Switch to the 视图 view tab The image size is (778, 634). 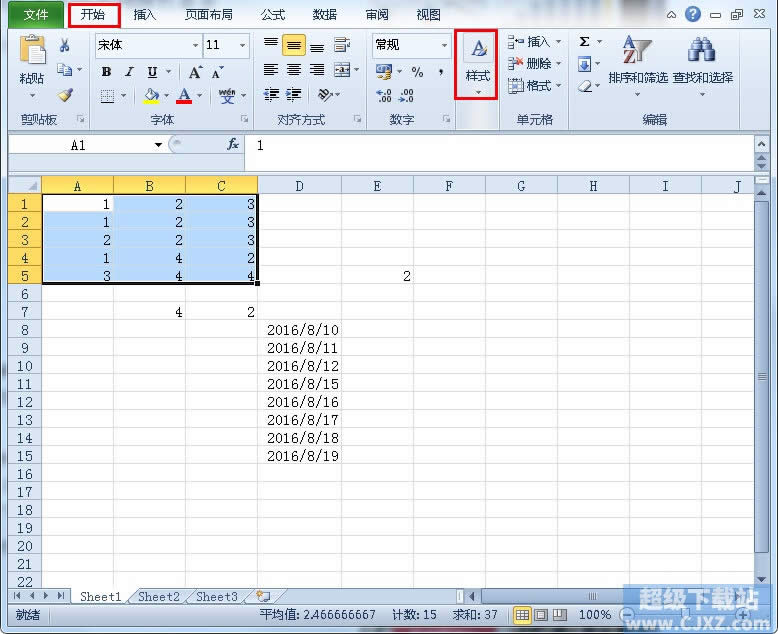(x=429, y=15)
